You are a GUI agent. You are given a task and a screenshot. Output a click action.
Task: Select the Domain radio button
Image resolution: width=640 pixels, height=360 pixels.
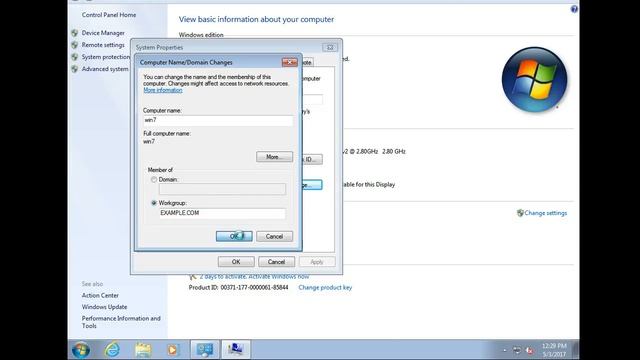pyautogui.click(x=154, y=180)
